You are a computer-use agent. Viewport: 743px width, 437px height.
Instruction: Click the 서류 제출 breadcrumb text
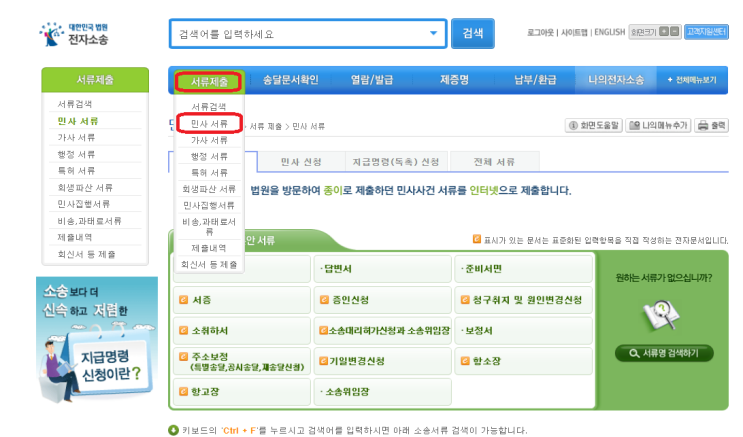pos(266,127)
